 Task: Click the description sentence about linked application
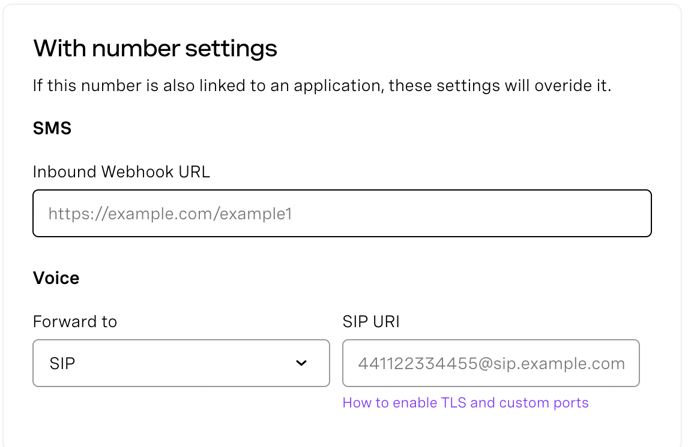click(322, 86)
